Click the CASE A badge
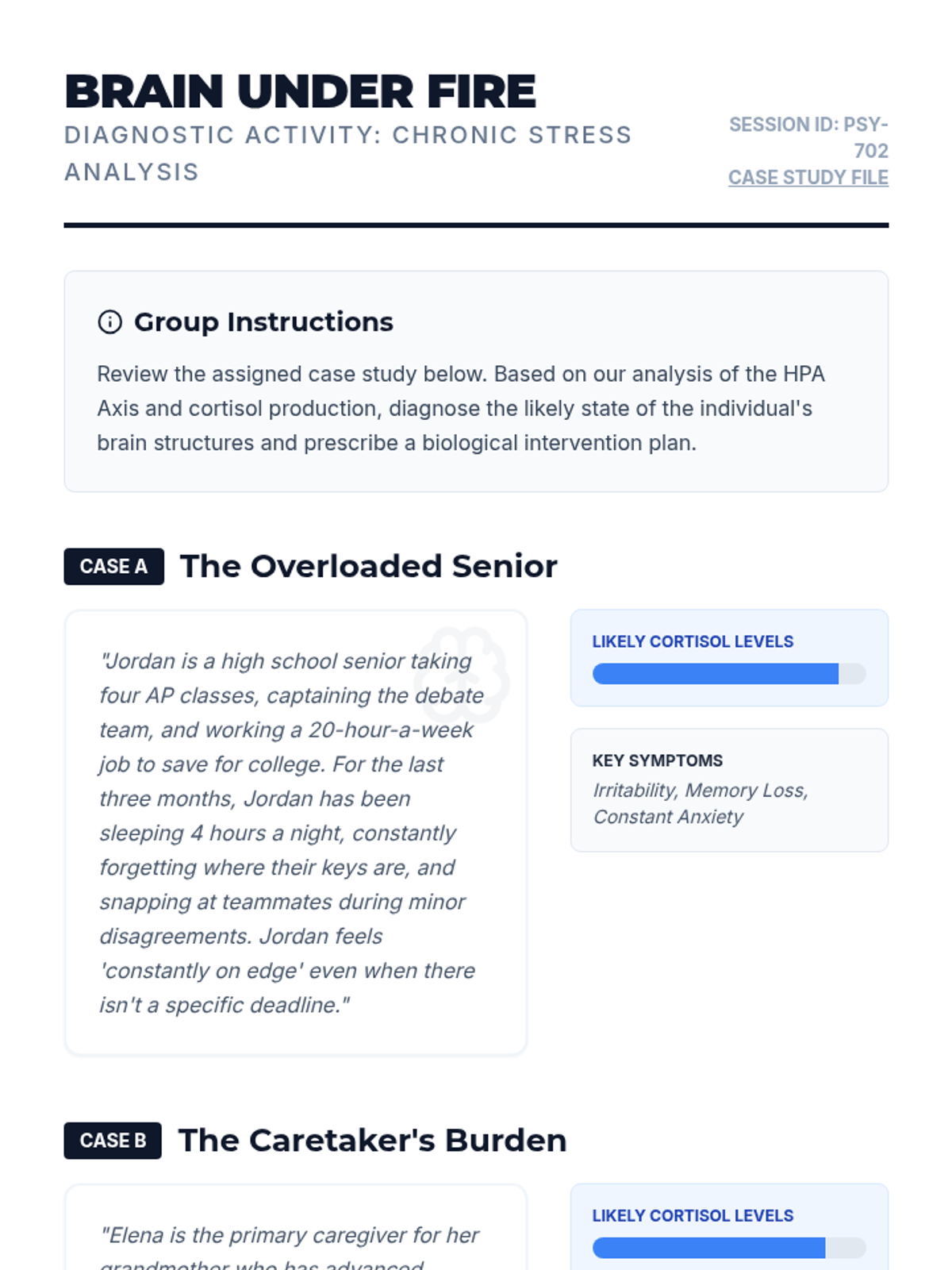This screenshot has height=1270, width=952. click(x=113, y=567)
